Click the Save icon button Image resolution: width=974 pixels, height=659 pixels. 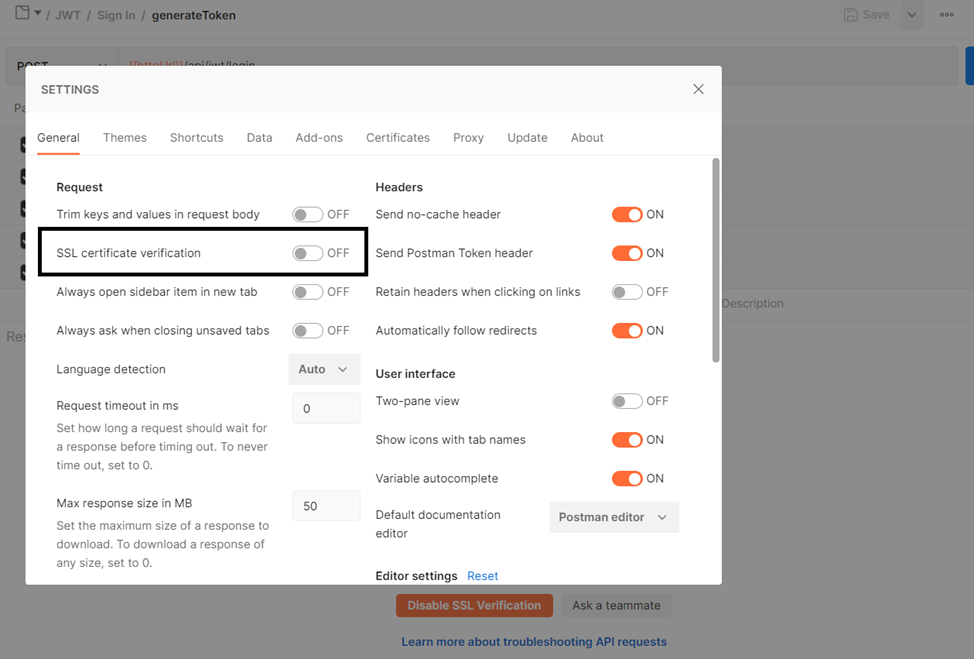[x=866, y=15]
